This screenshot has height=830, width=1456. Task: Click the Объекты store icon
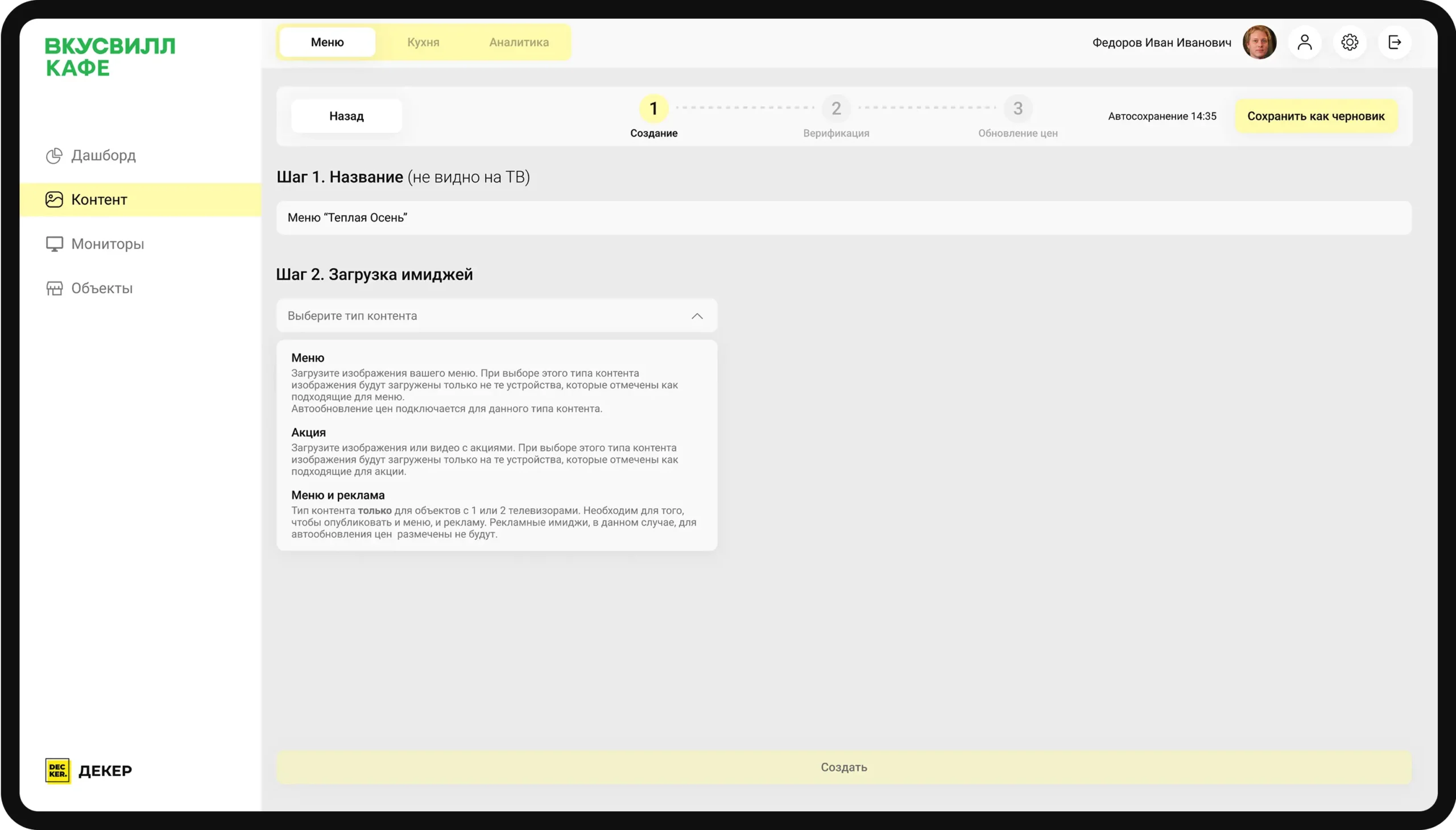tap(54, 288)
